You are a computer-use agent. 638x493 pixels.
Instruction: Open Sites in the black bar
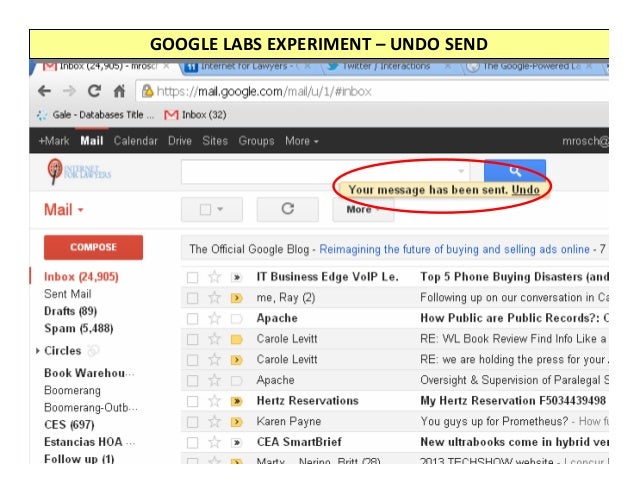pyautogui.click(x=215, y=141)
